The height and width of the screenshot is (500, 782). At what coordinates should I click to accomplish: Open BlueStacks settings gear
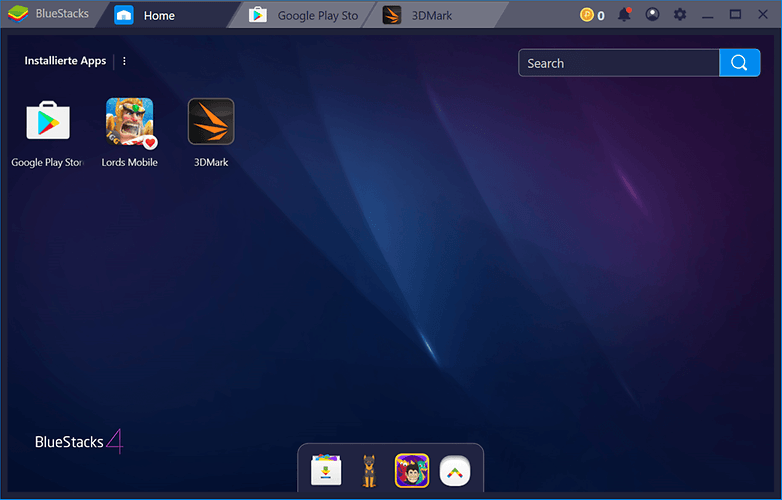click(680, 15)
